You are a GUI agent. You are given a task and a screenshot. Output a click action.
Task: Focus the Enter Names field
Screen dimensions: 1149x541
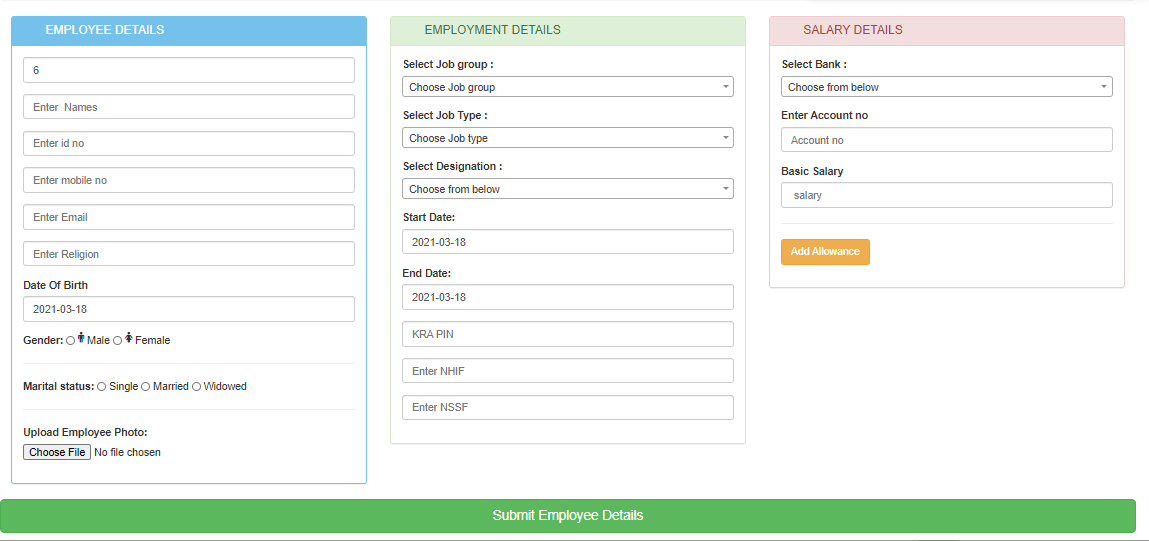189,107
